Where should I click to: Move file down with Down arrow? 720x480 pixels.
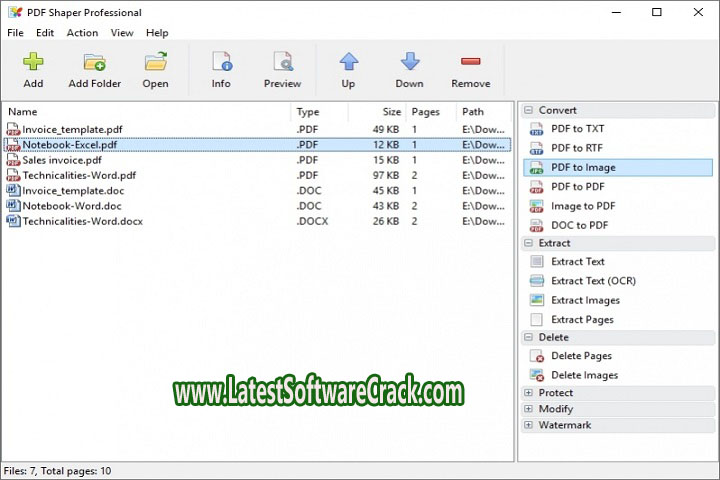[409, 62]
